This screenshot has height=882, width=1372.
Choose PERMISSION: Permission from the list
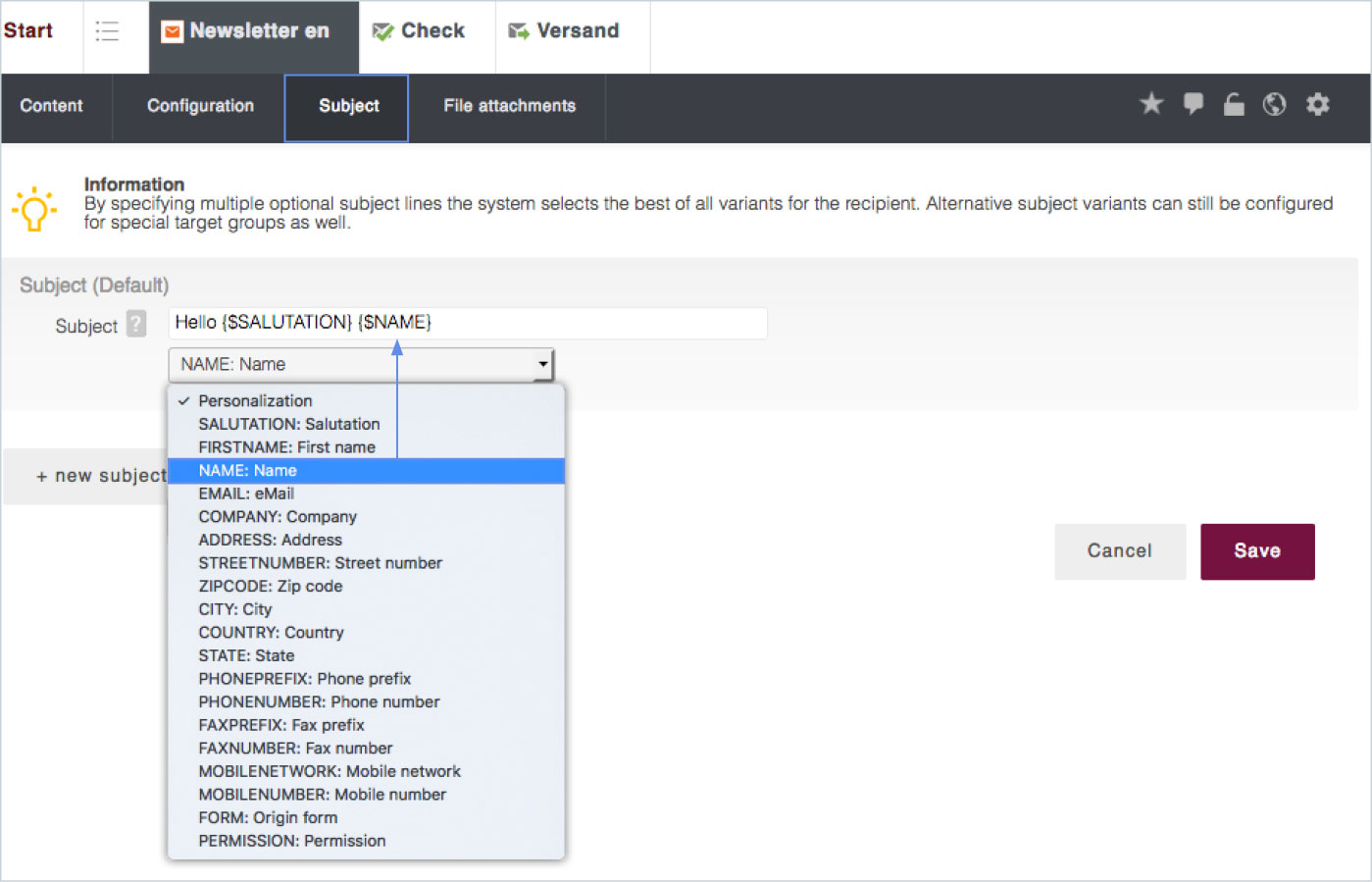(291, 841)
